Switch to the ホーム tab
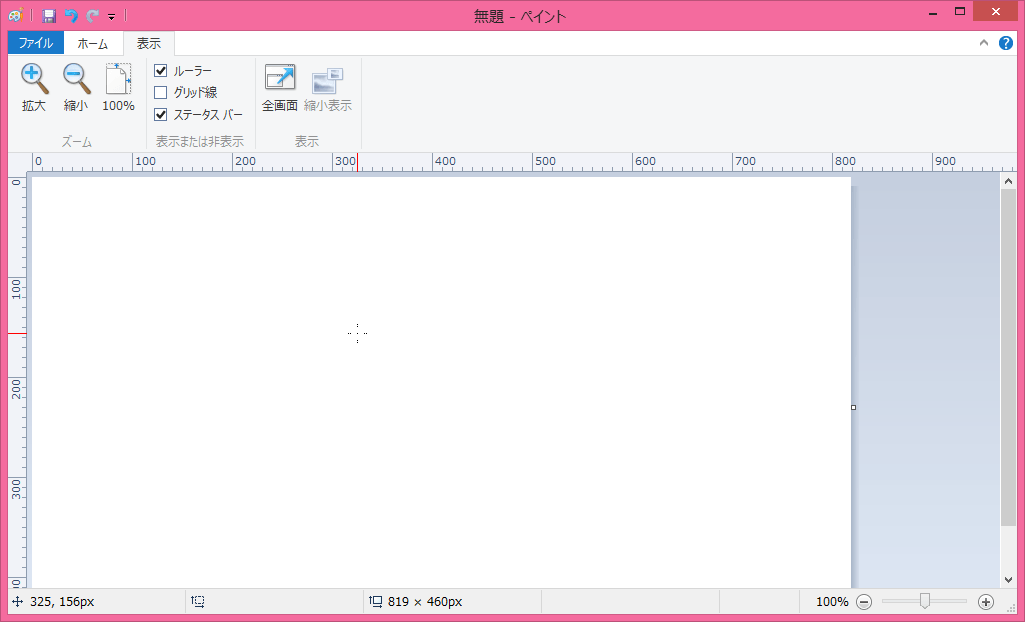 coord(93,44)
